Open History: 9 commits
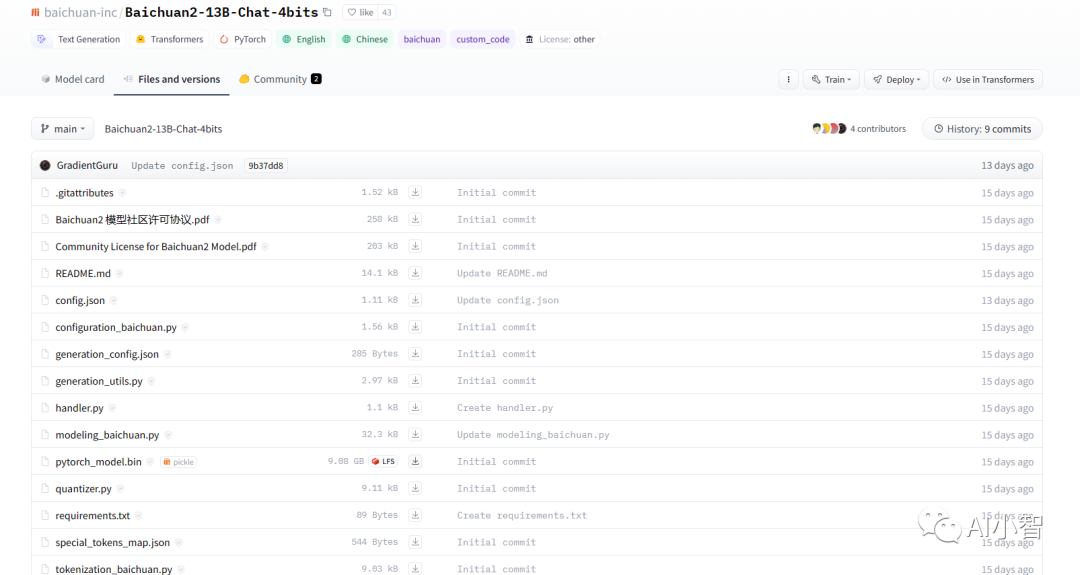Image resolution: width=1080 pixels, height=575 pixels. tap(982, 129)
